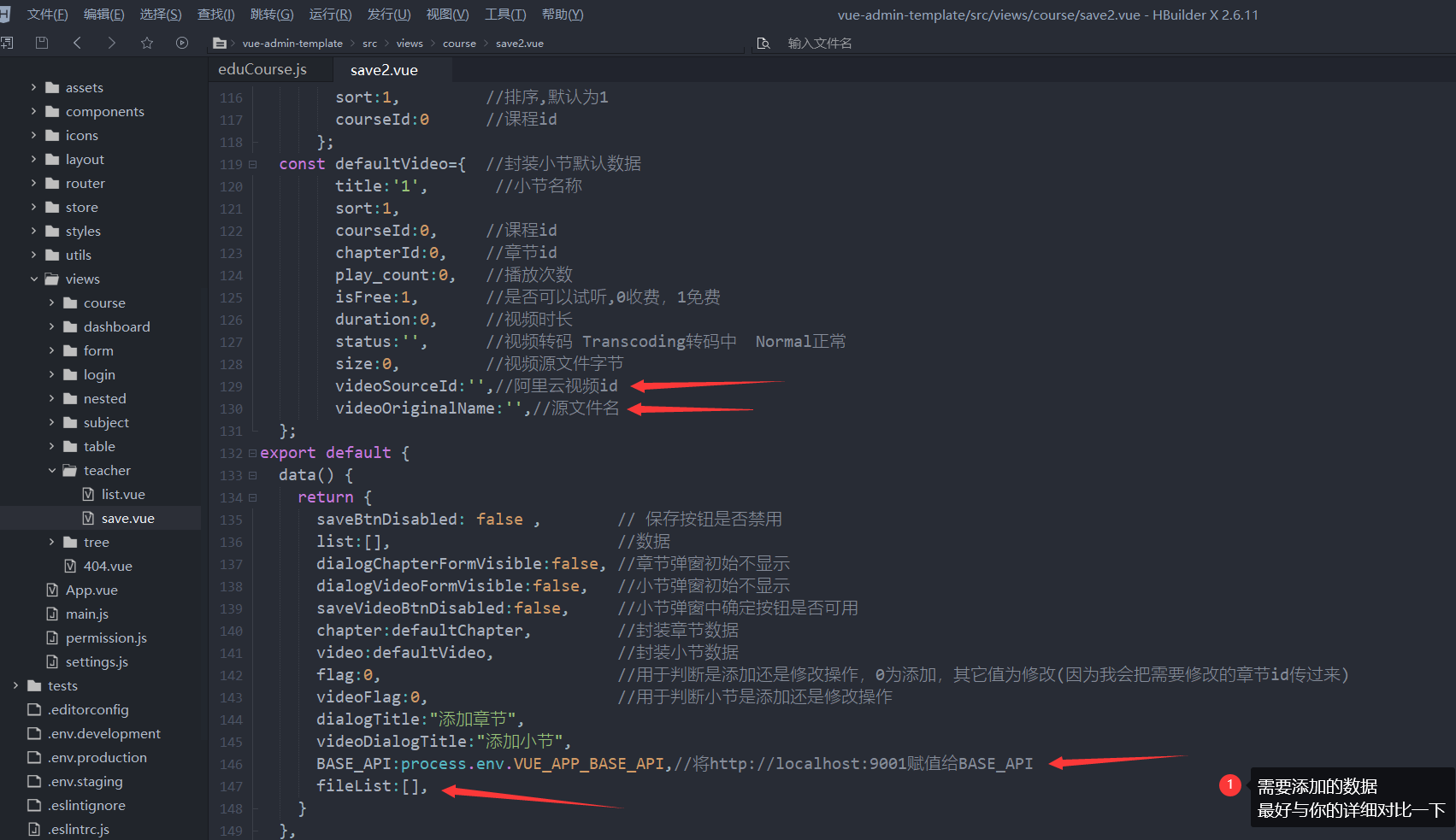The image size is (1456, 840).
Task: Select the nested folder row
Action: pos(101,398)
